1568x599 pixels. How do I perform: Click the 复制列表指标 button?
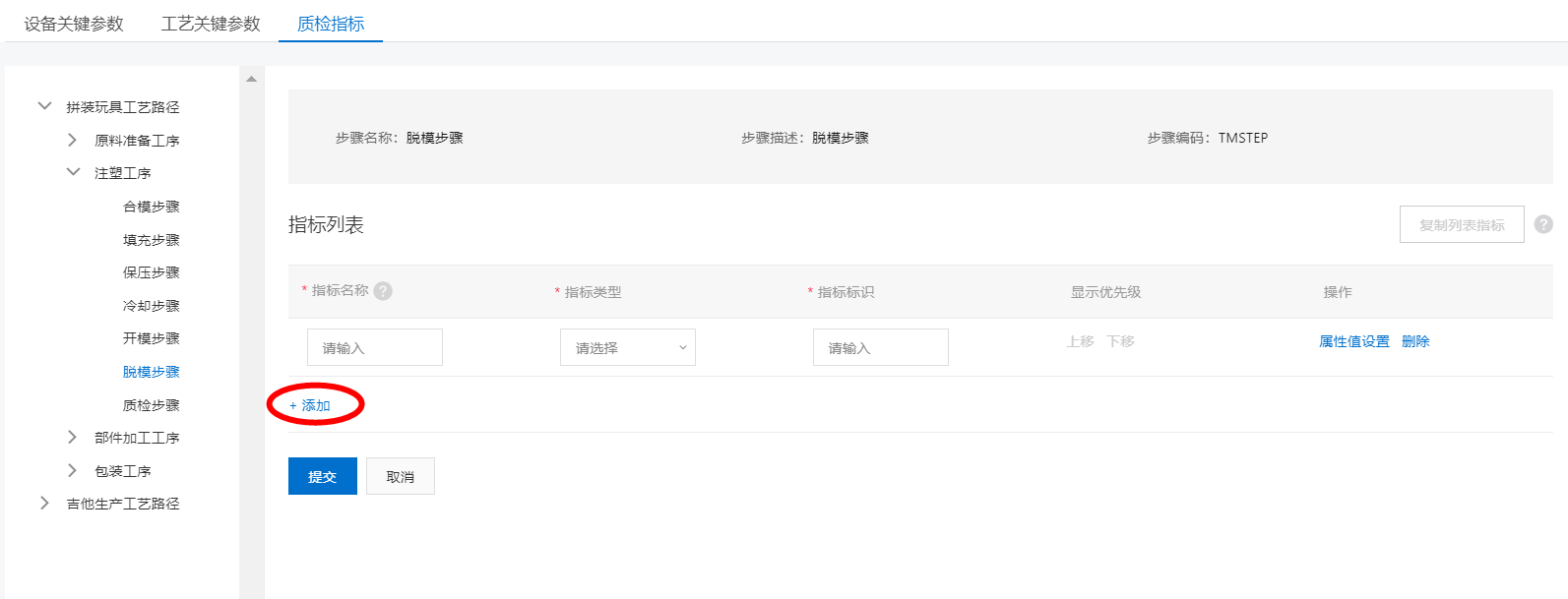1462,224
